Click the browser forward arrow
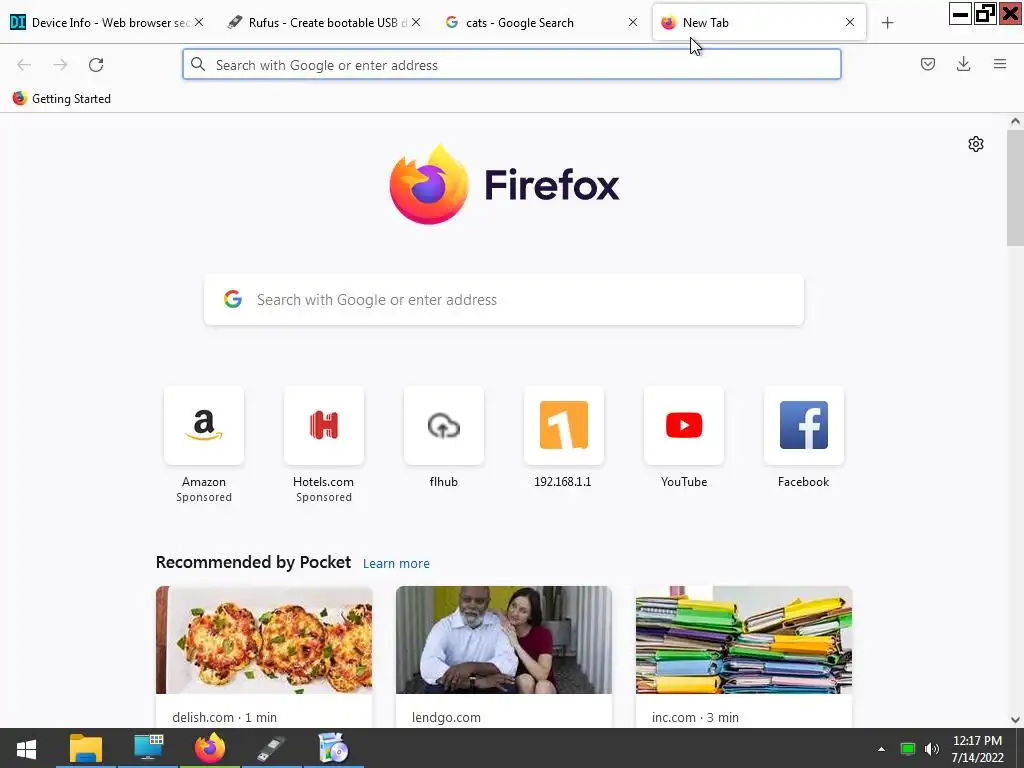This screenshot has width=1024, height=768. point(60,65)
